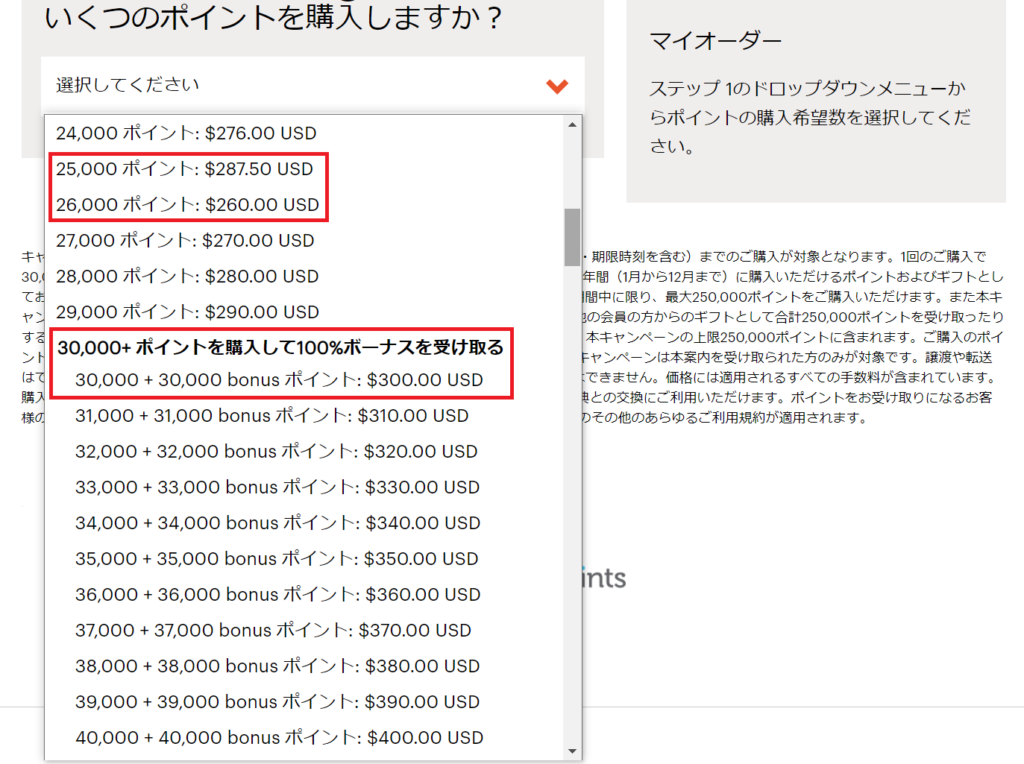This screenshot has width=1024, height=764.
Task: Choose 38,000 + 38,000 bonus for $380.00
Action: point(277,666)
